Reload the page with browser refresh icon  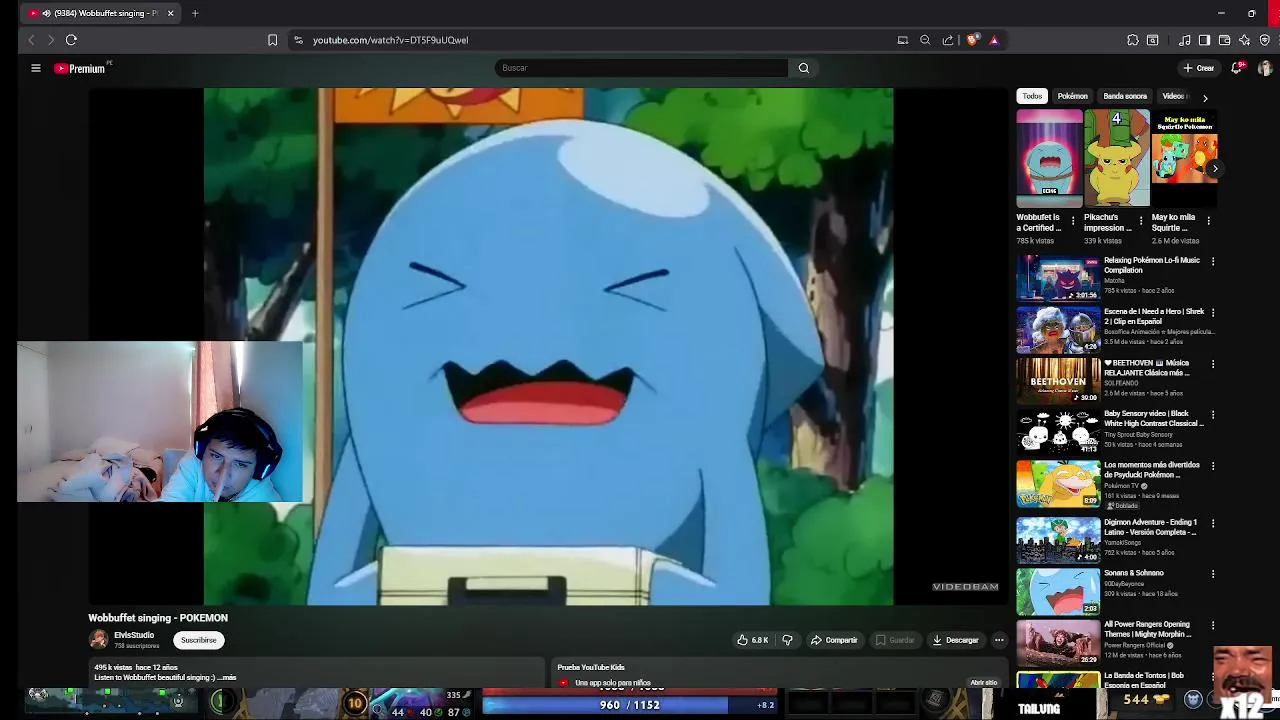click(71, 40)
